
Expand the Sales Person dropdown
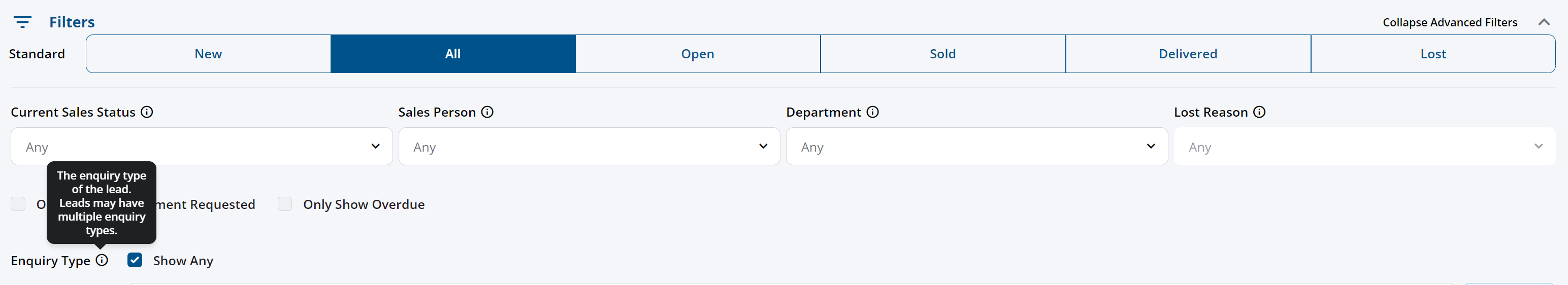click(x=589, y=147)
